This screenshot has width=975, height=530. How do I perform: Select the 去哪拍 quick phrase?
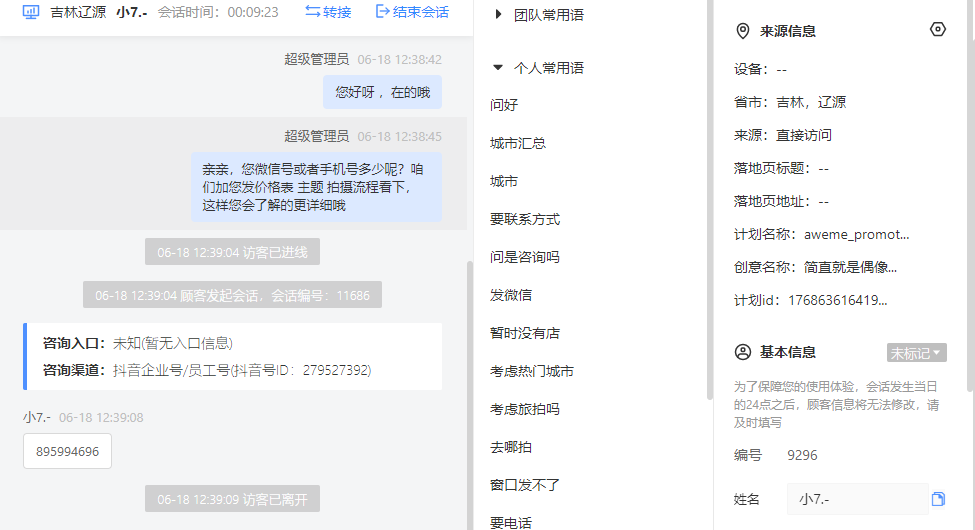click(x=511, y=447)
